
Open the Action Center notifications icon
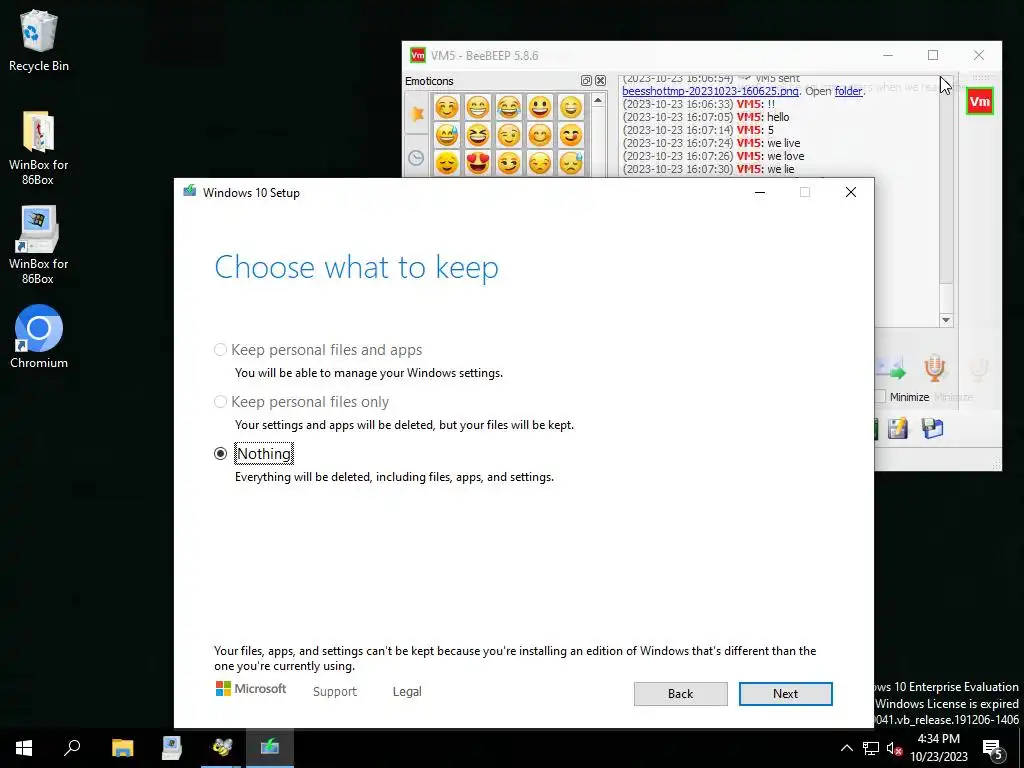(993, 748)
